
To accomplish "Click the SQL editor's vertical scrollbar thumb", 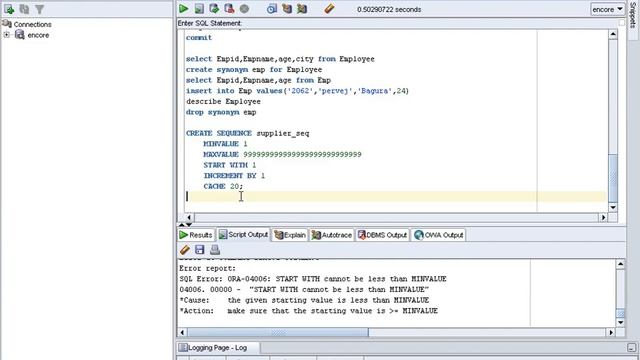I will (x=613, y=178).
